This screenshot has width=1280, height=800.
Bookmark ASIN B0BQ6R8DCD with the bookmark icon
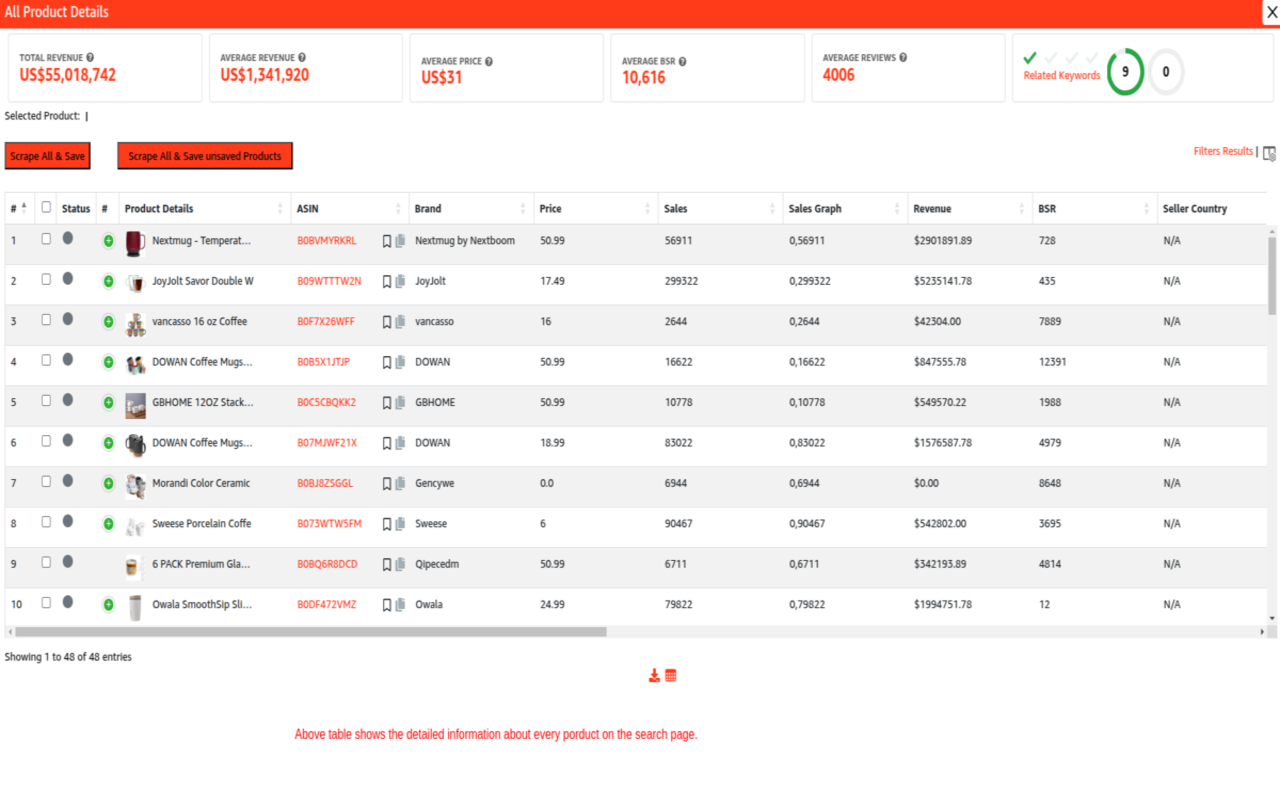[387, 565]
